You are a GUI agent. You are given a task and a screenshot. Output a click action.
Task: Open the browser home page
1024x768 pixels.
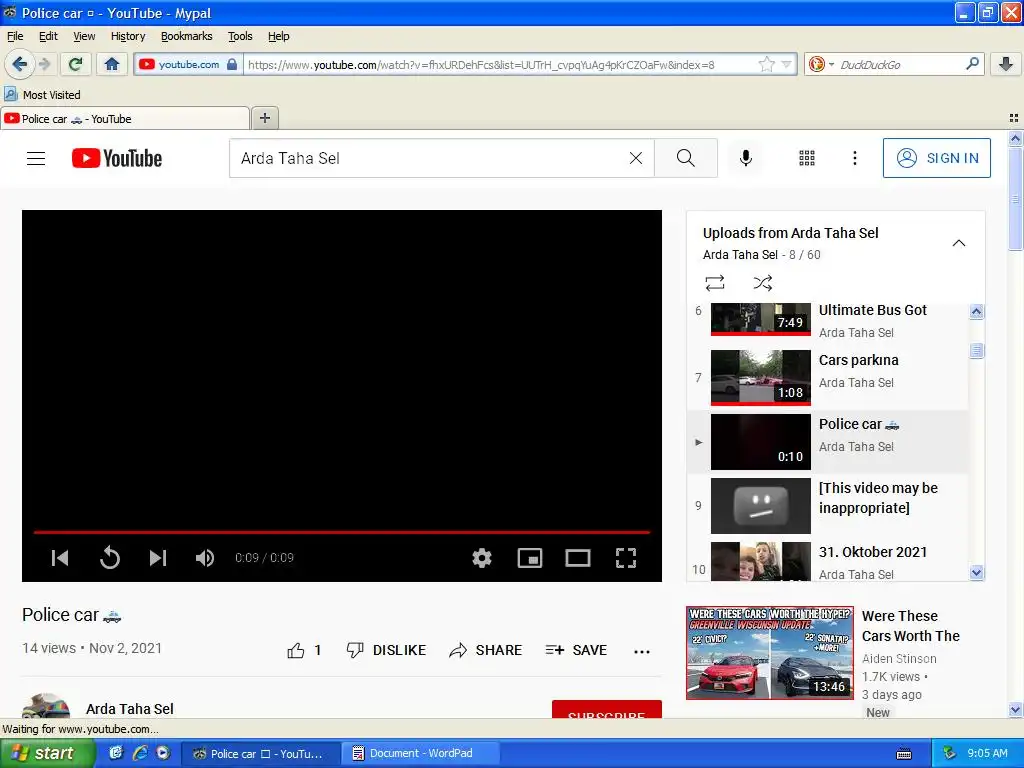[x=112, y=64]
